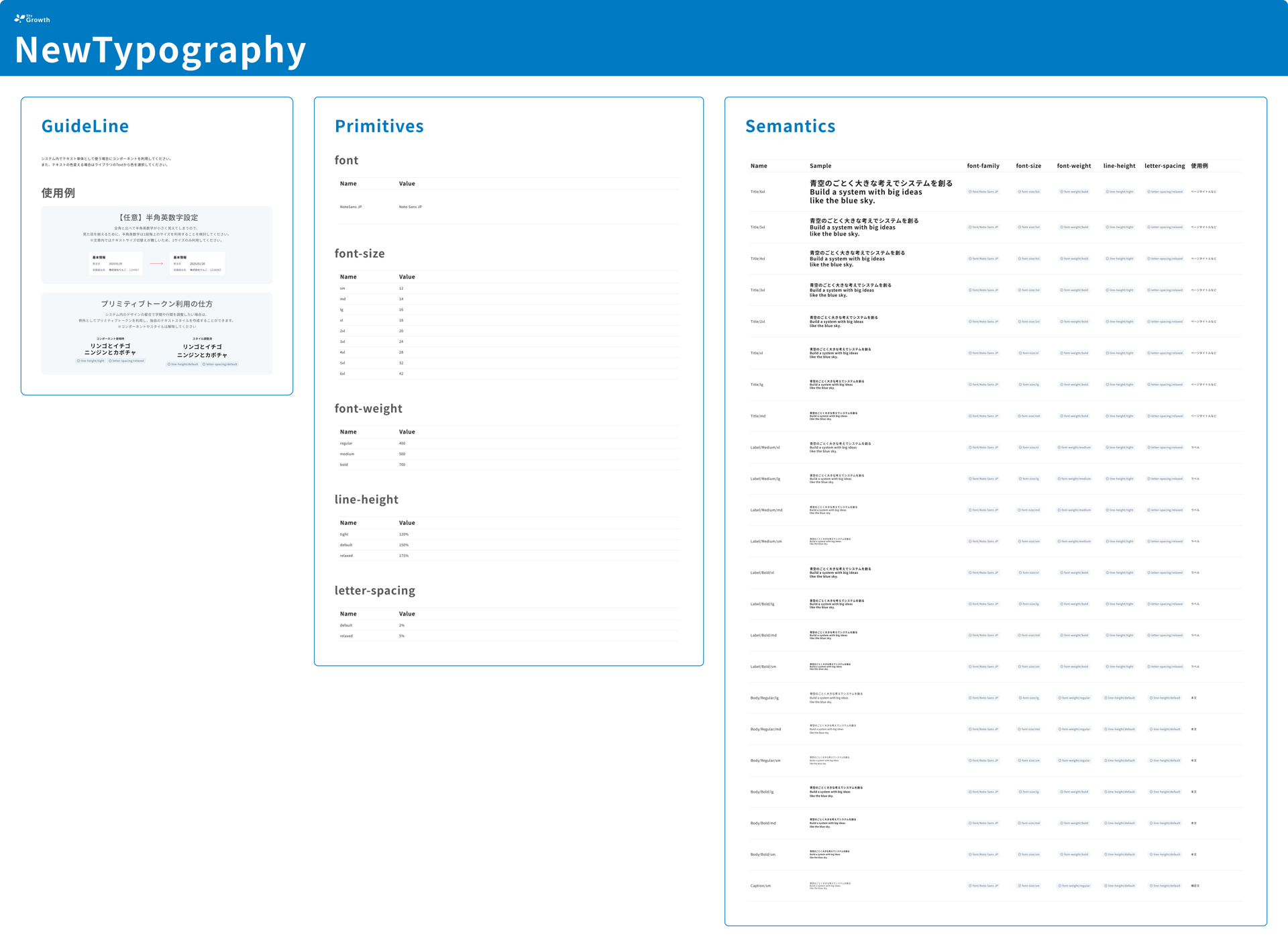Select the Primitives section heading

379,126
